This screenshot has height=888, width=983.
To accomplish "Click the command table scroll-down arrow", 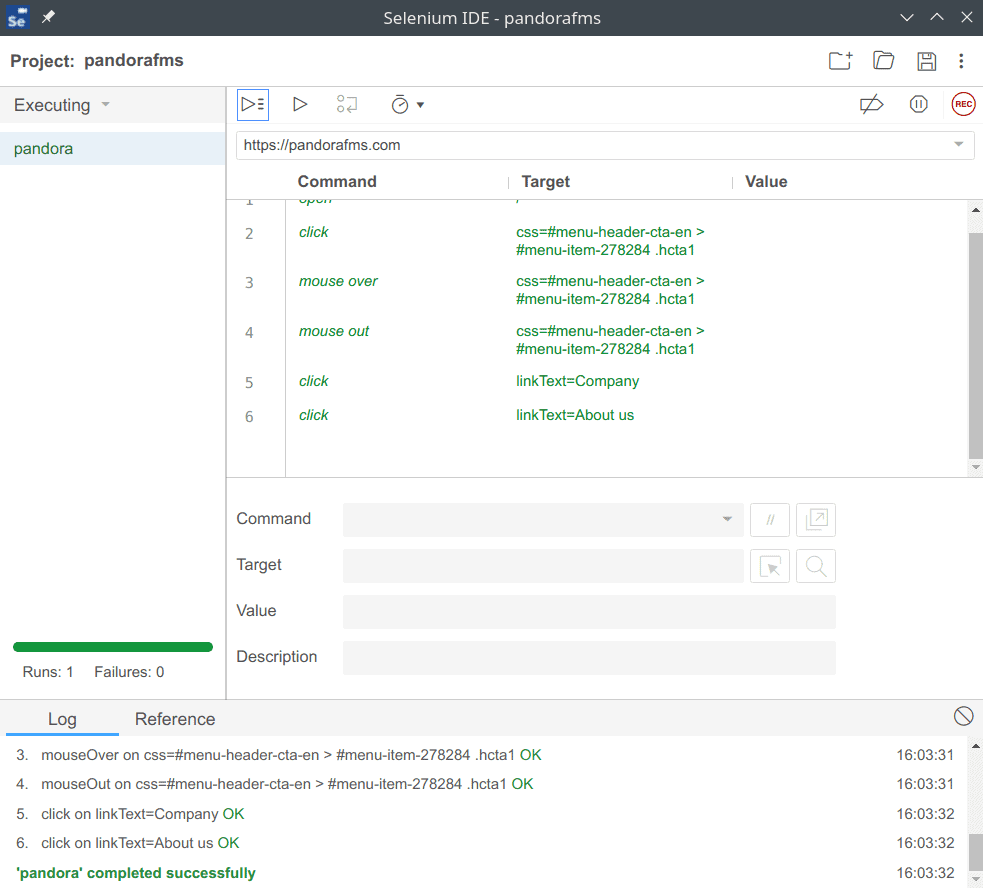I will coord(975,467).
